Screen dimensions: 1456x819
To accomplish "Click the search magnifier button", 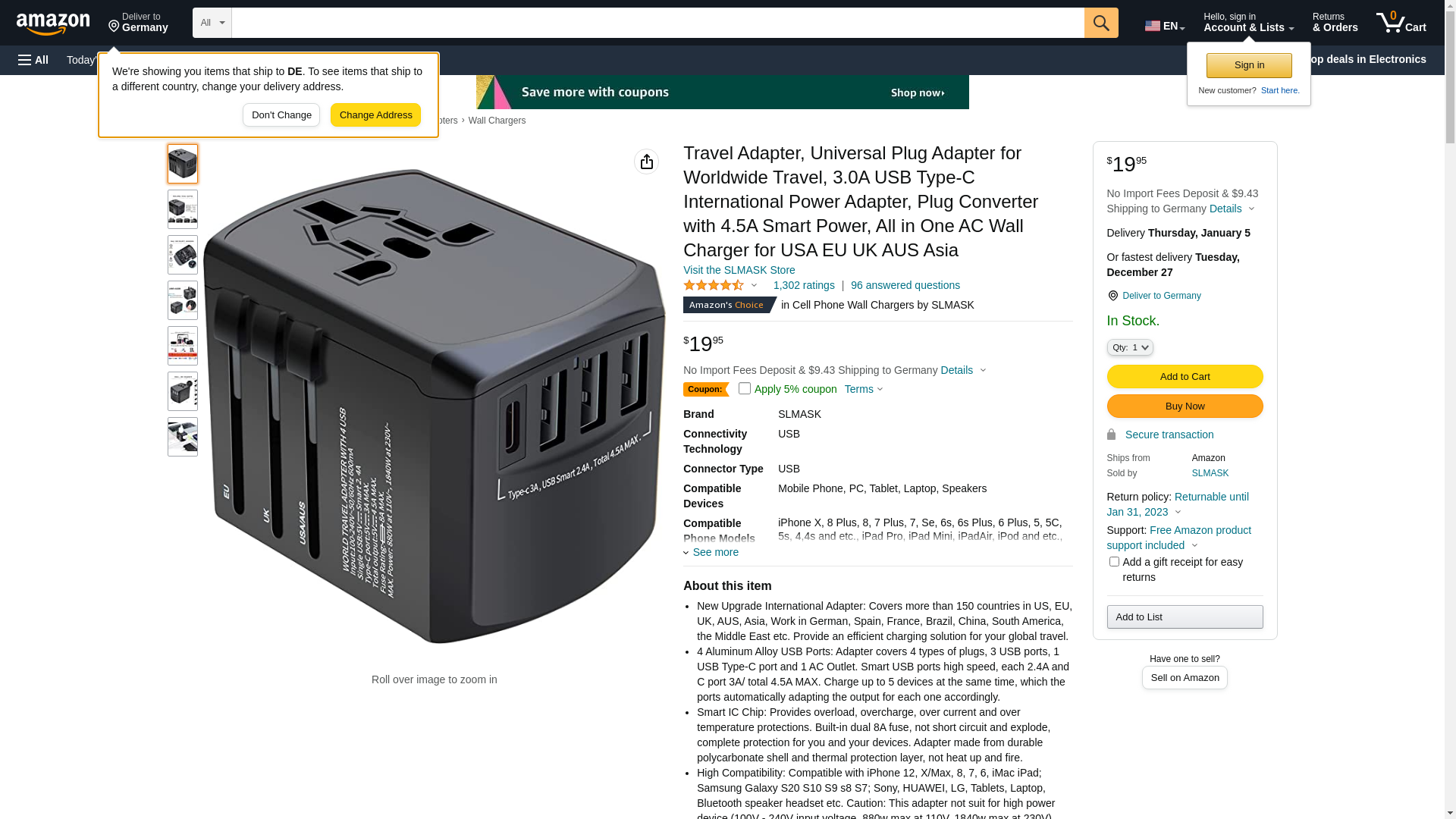I will (1101, 23).
